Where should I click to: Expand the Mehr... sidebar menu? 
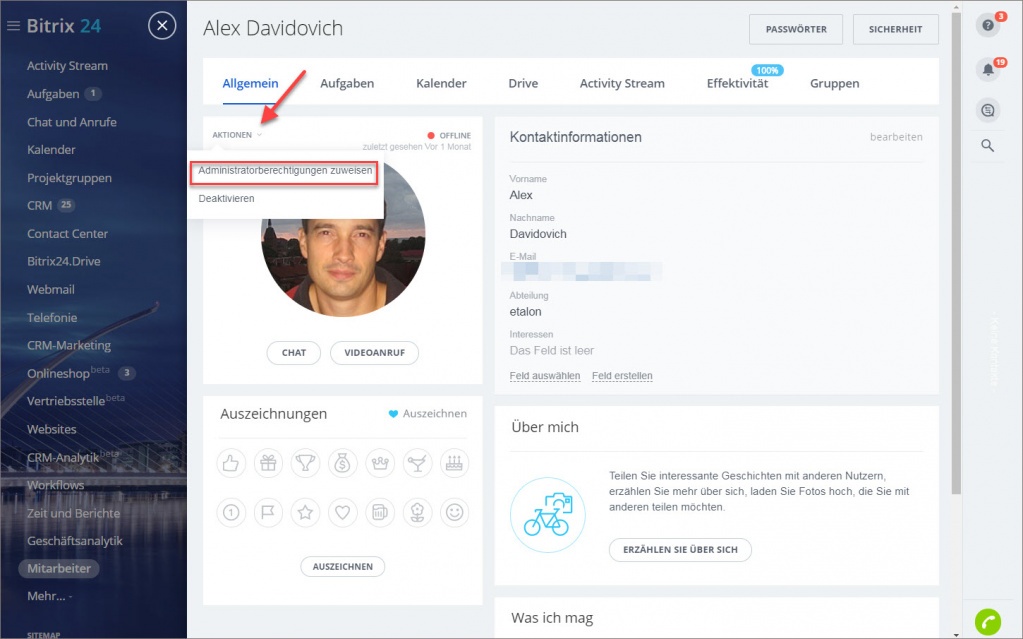[x=50, y=596]
